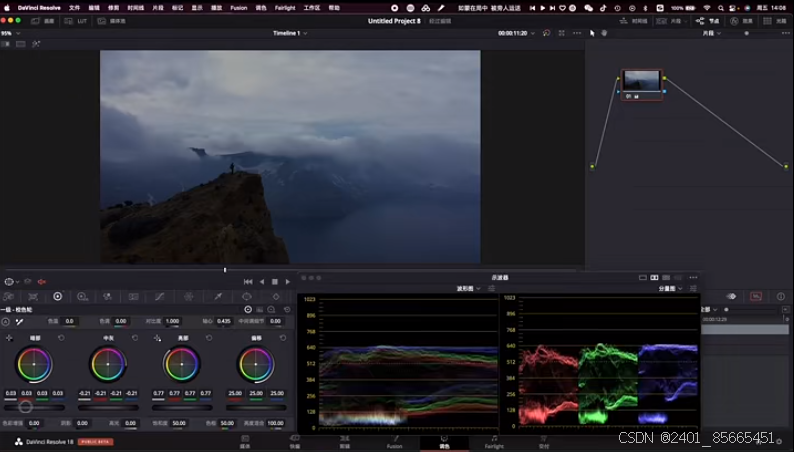Click the auto balance 'A' icon
Image resolution: width=794 pixels, height=452 pixels.
pos(6,321)
